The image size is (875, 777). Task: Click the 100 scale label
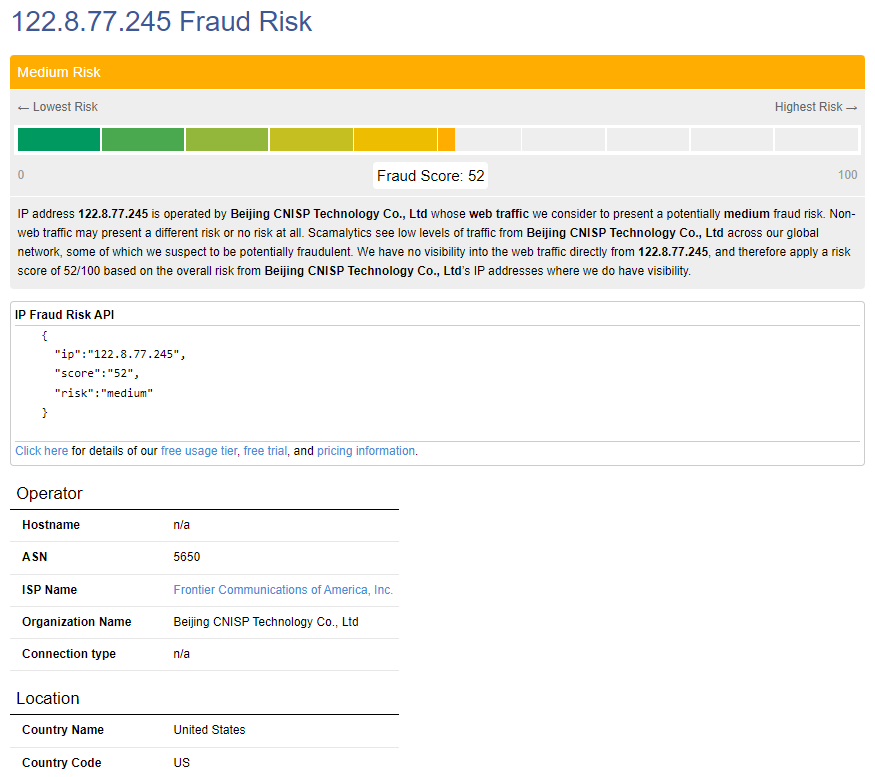click(x=847, y=175)
